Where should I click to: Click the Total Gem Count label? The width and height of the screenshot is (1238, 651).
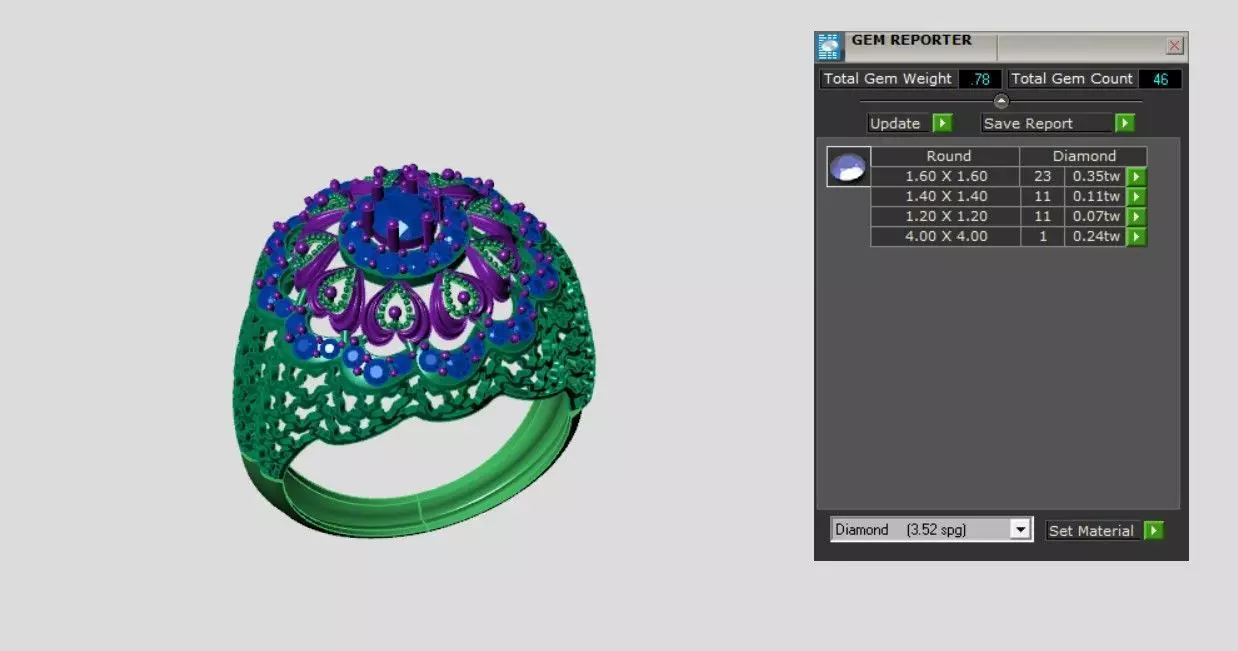coord(1071,79)
